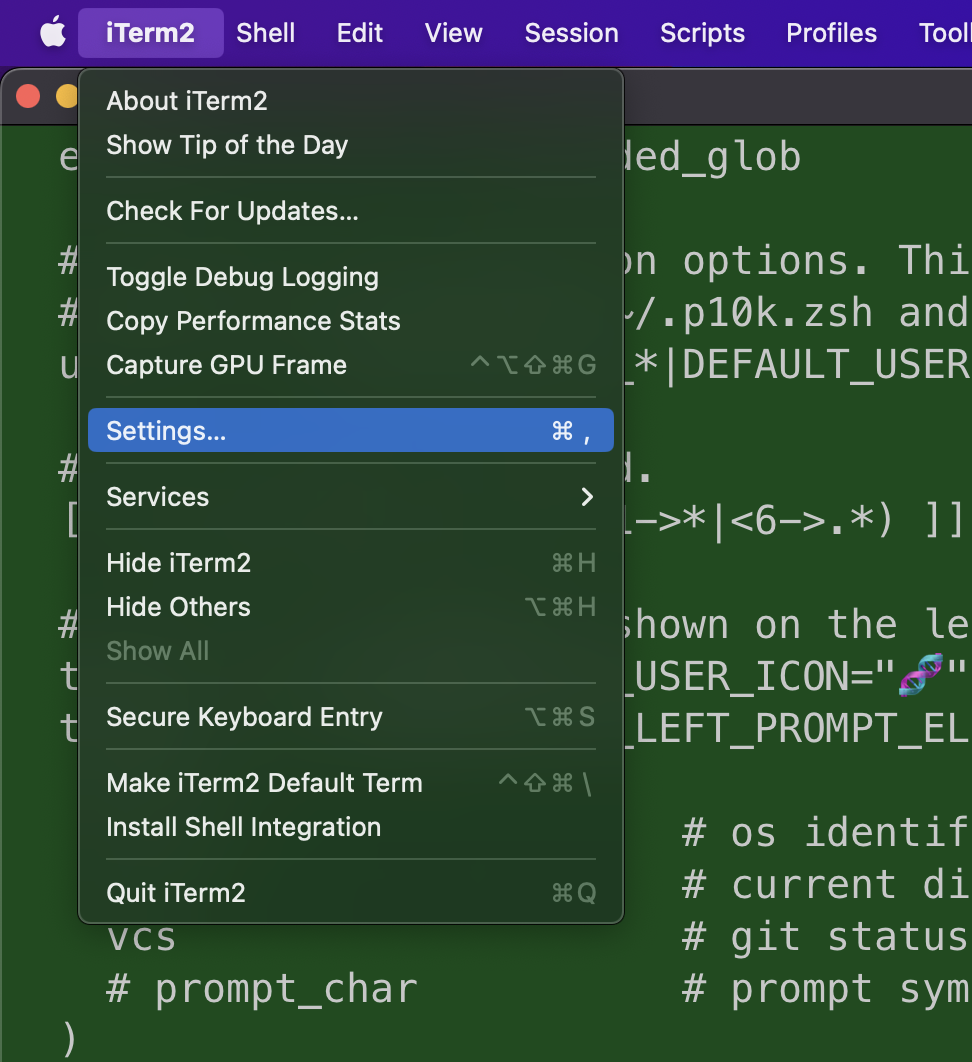972x1062 pixels.
Task: Click the DNA emoji in USER_ICON line
Action: coord(920,675)
